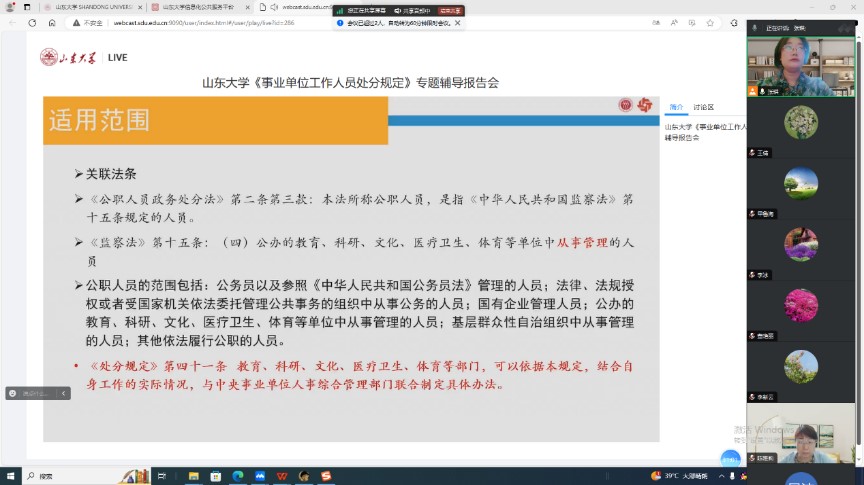
Task: Open Microsoft Edge from the taskbar
Action: pos(237,476)
